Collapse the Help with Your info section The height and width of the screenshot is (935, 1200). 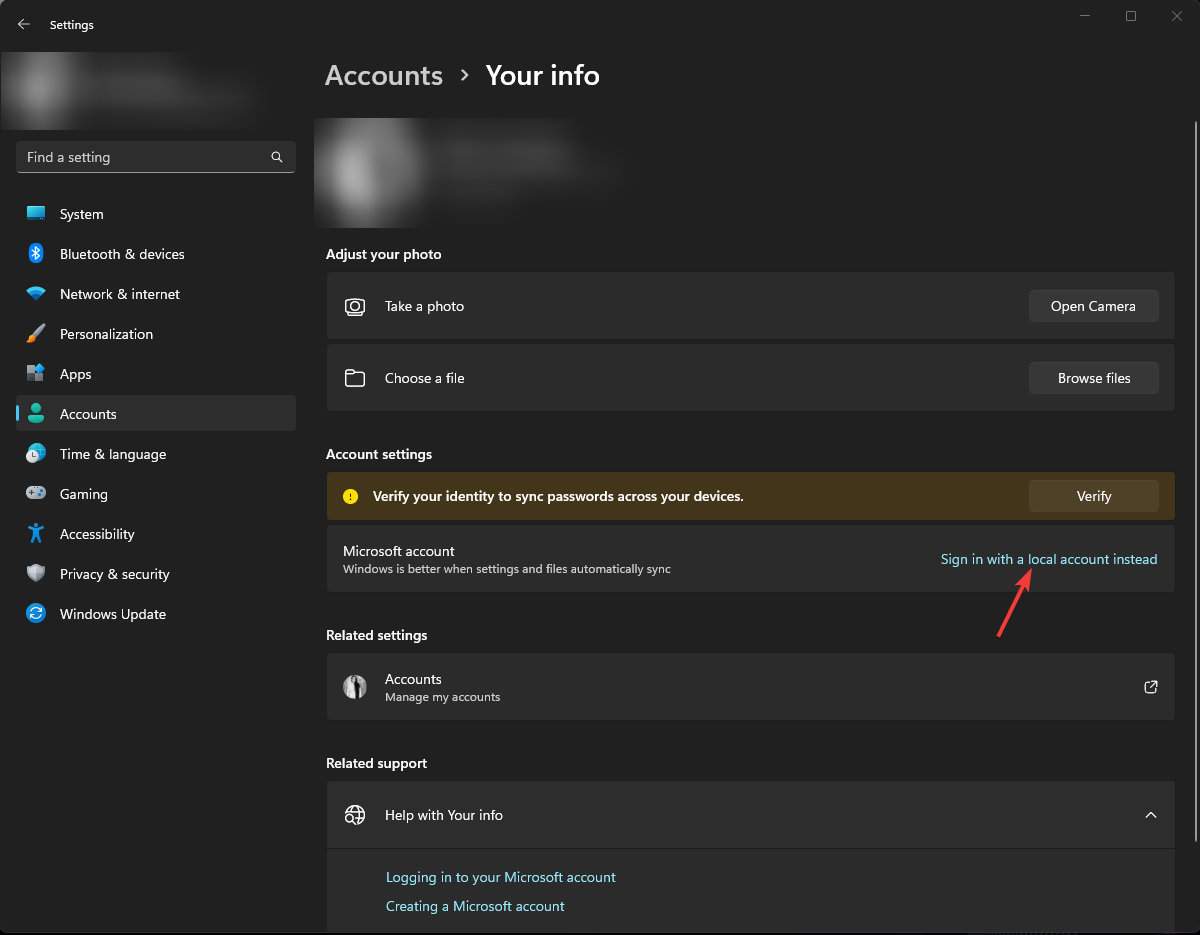[1150, 815]
